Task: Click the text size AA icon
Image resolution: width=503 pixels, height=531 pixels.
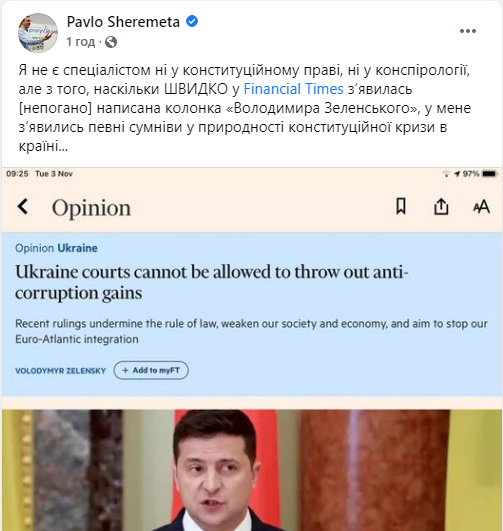Action: click(481, 207)
